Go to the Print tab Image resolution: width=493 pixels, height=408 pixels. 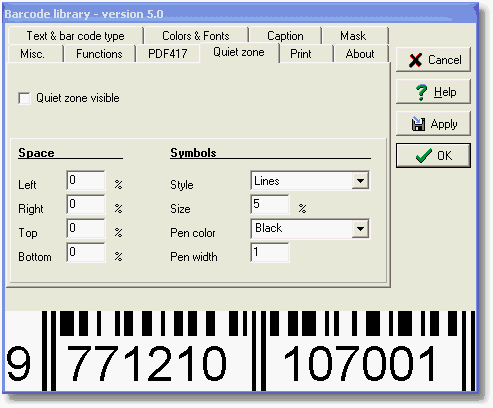301,54
